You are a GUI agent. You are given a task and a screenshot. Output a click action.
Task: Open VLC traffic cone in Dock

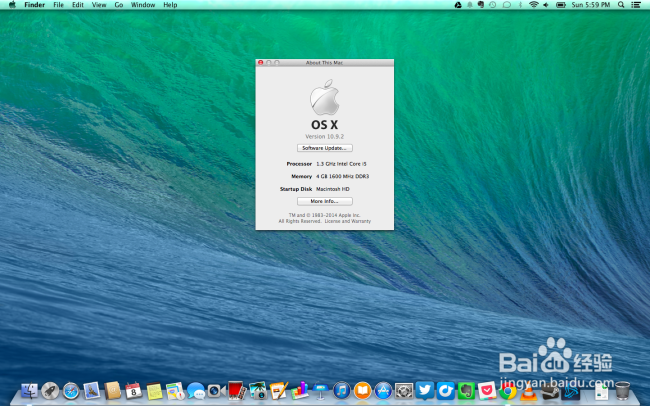click(x=528, y=391)
